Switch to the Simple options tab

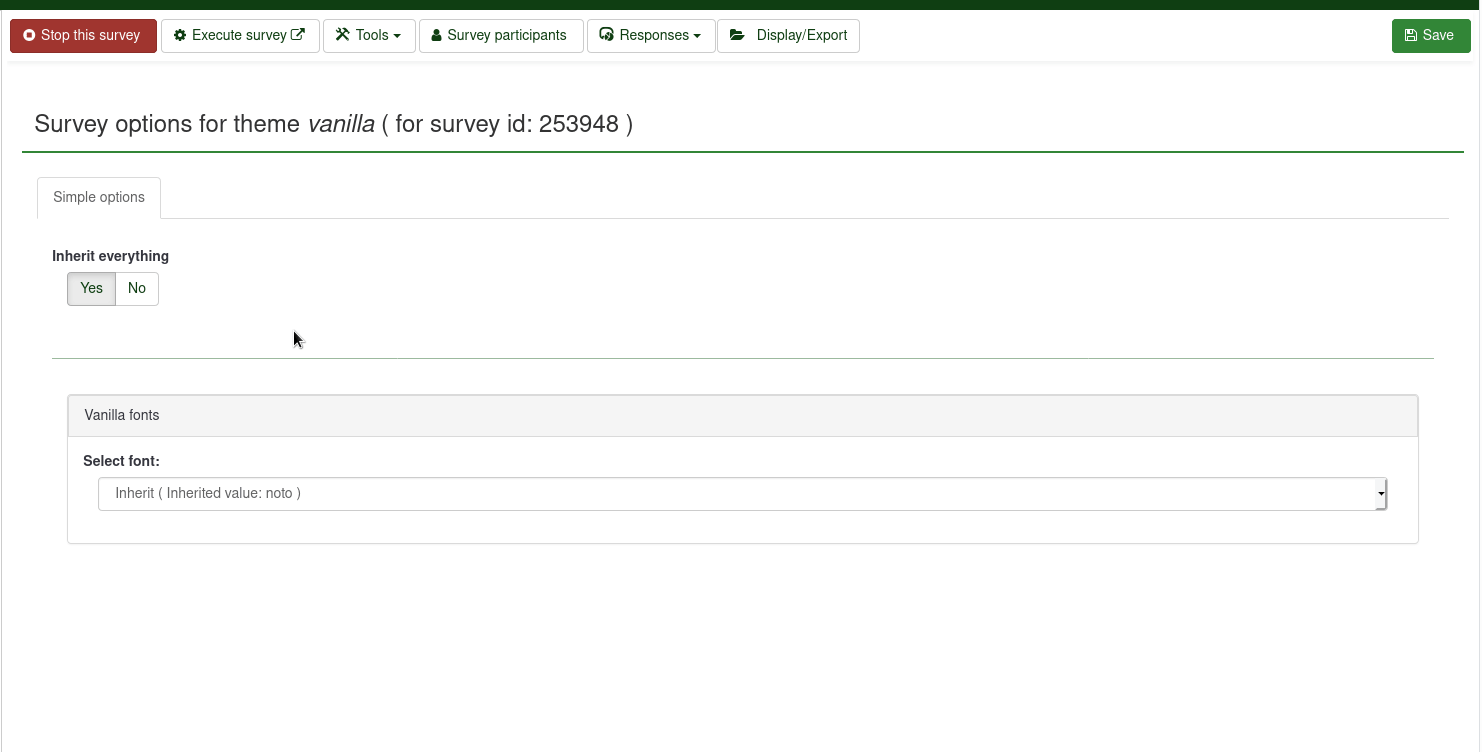[99, 198]
